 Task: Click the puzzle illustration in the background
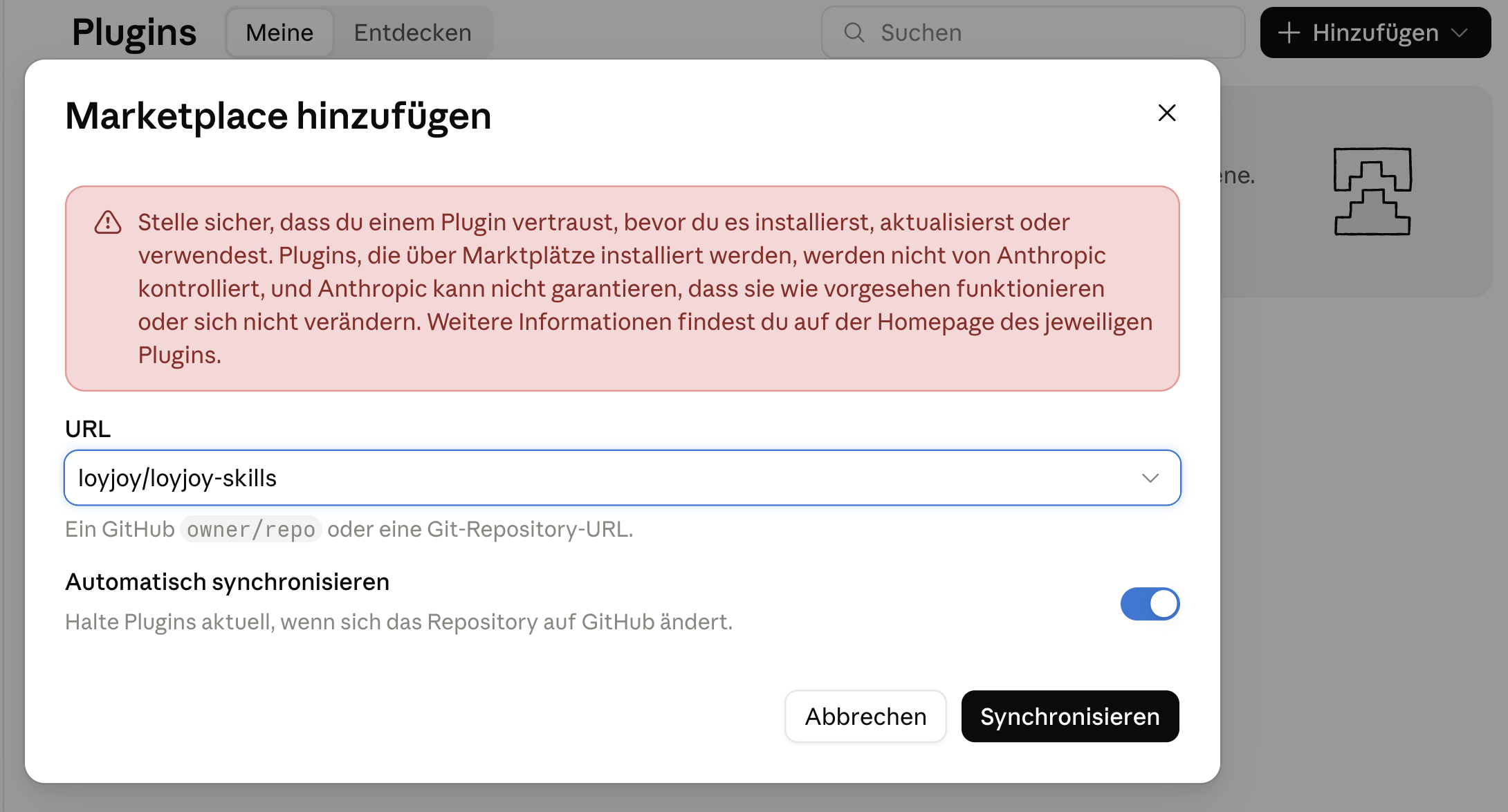coord(1372,192)
